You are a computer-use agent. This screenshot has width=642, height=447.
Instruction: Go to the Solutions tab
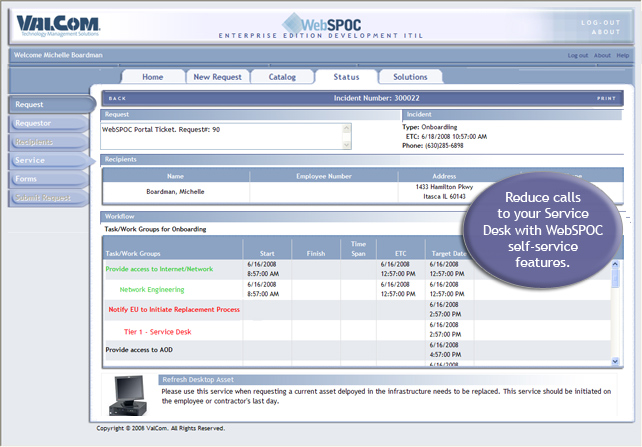410,77
